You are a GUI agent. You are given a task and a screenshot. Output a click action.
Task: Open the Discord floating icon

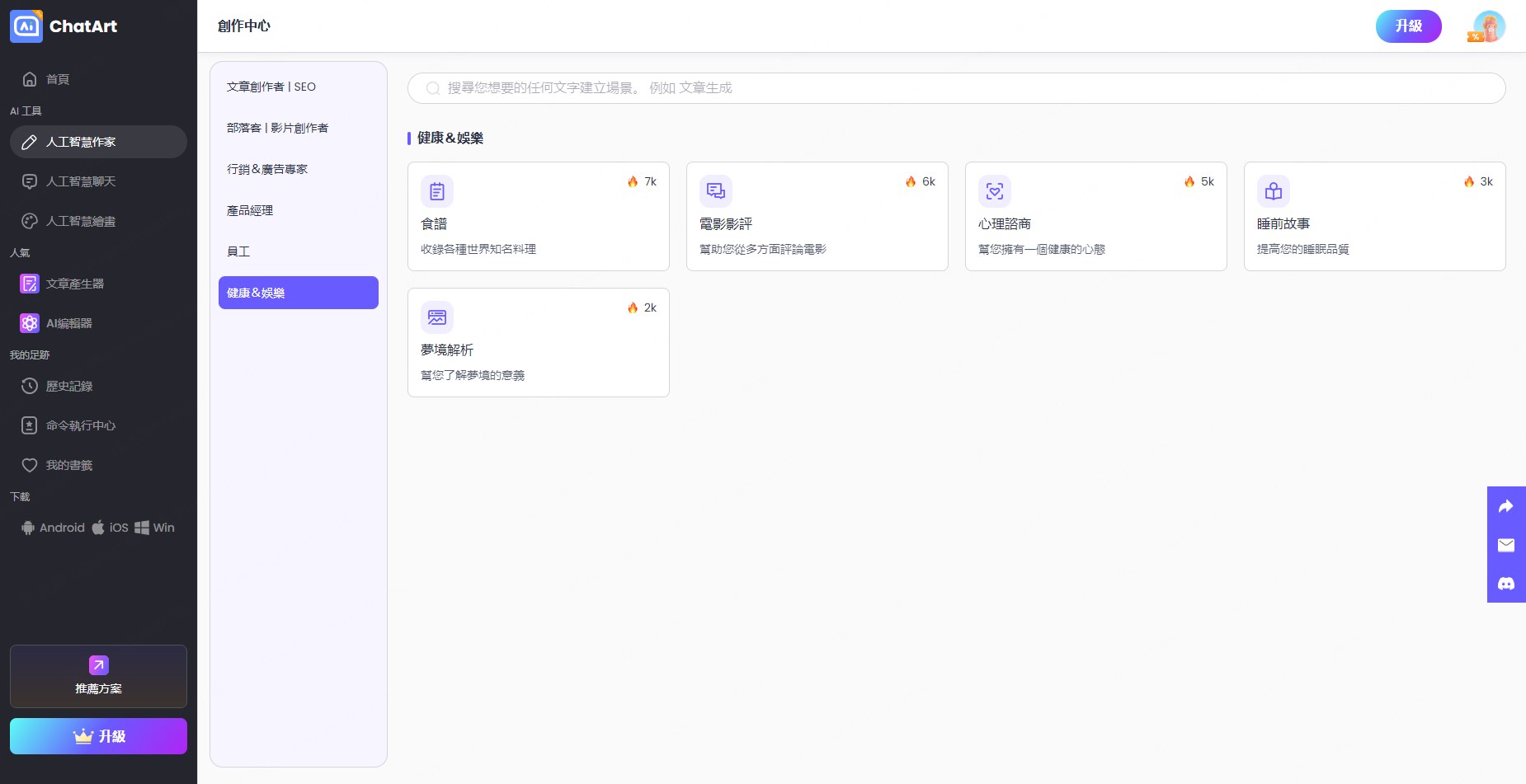tap(1506, 584)
